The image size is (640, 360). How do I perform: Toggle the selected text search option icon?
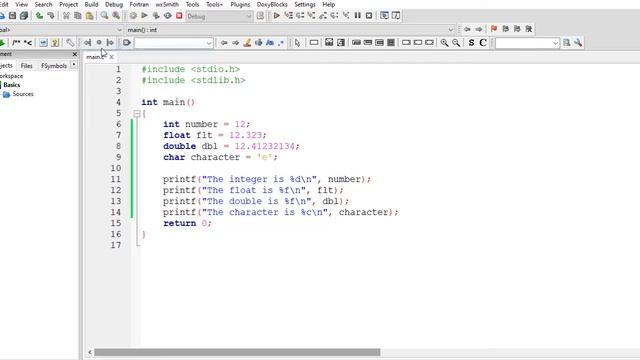(258, 42)
